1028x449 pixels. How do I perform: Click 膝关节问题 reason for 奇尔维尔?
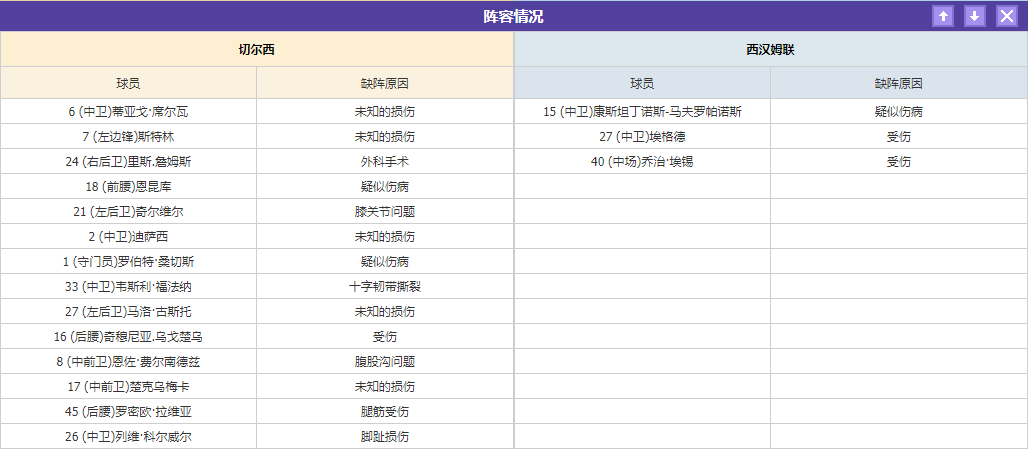[385, 212]
